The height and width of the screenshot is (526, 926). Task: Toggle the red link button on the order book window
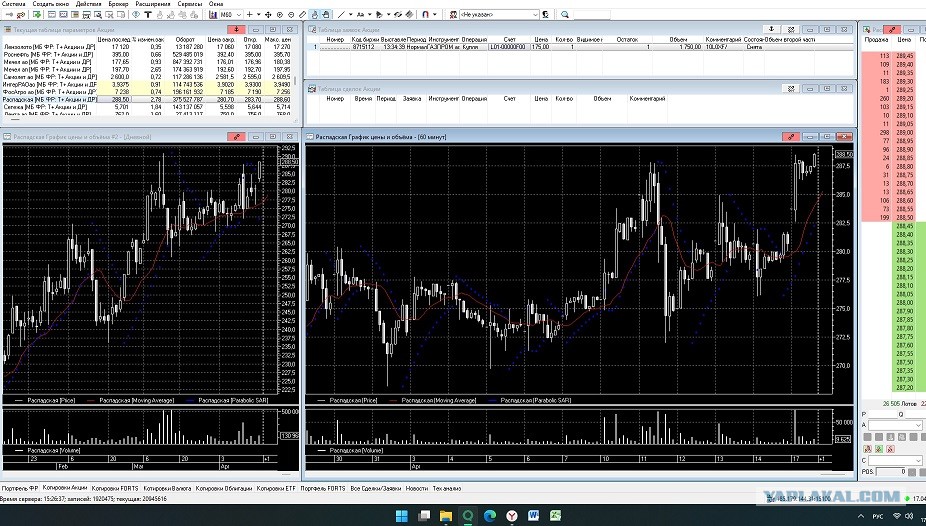click(x=892, y=30)
